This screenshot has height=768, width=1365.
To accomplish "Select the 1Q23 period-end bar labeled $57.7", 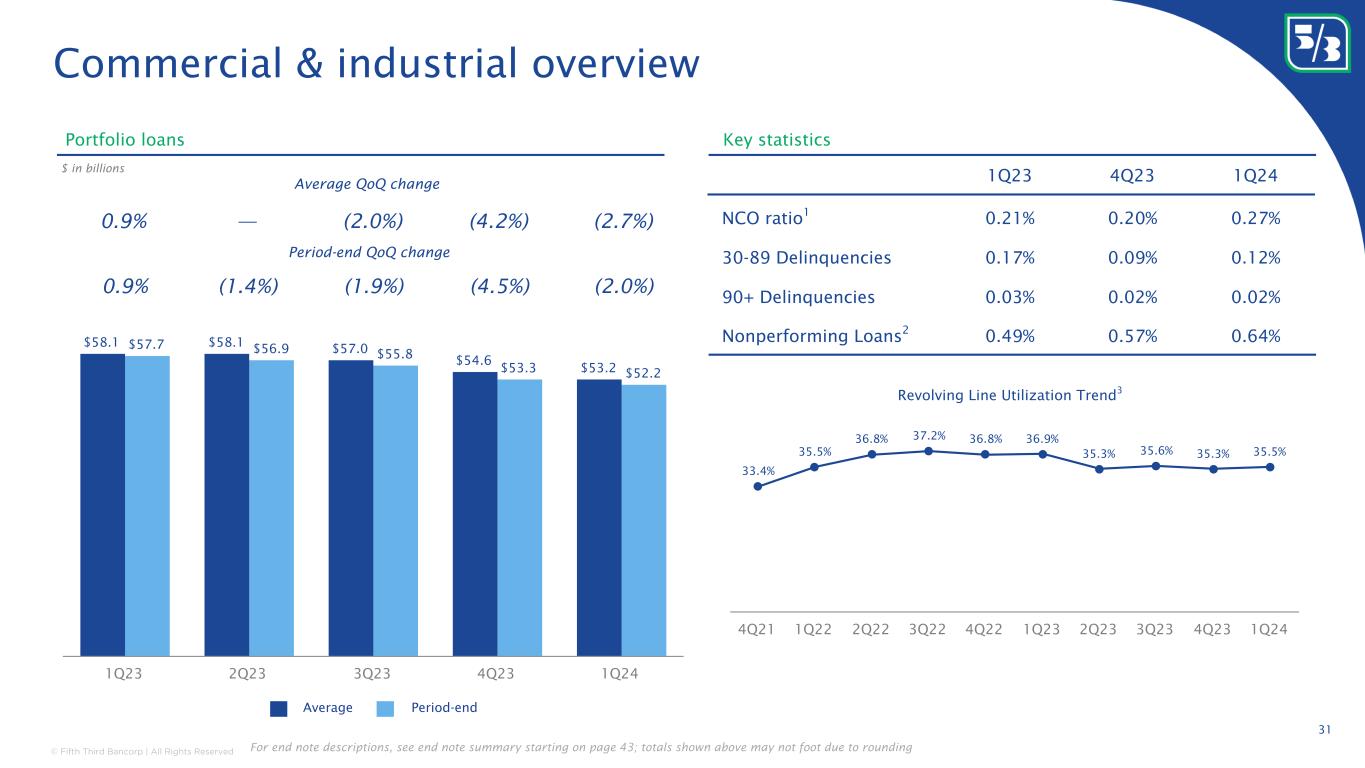I will coord(147,505).
